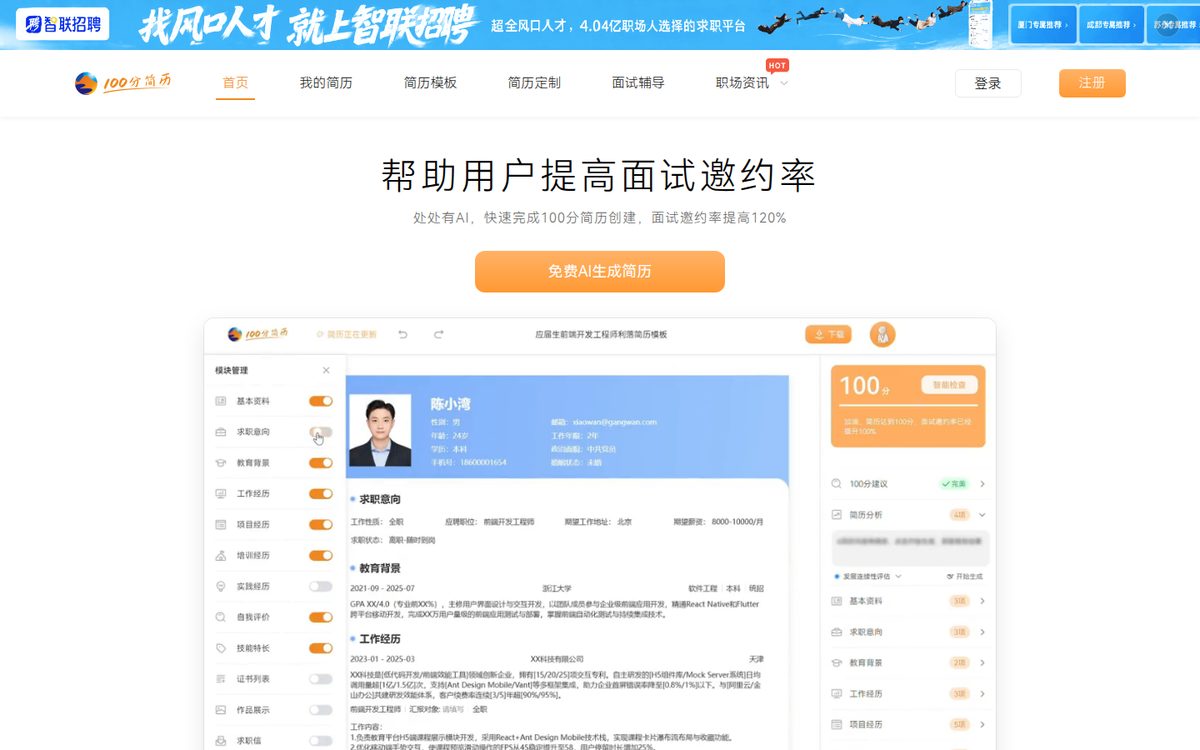1200x750 pixels.
Task: Click 求职信 icon in 模块管理
Action: point(221,740)
